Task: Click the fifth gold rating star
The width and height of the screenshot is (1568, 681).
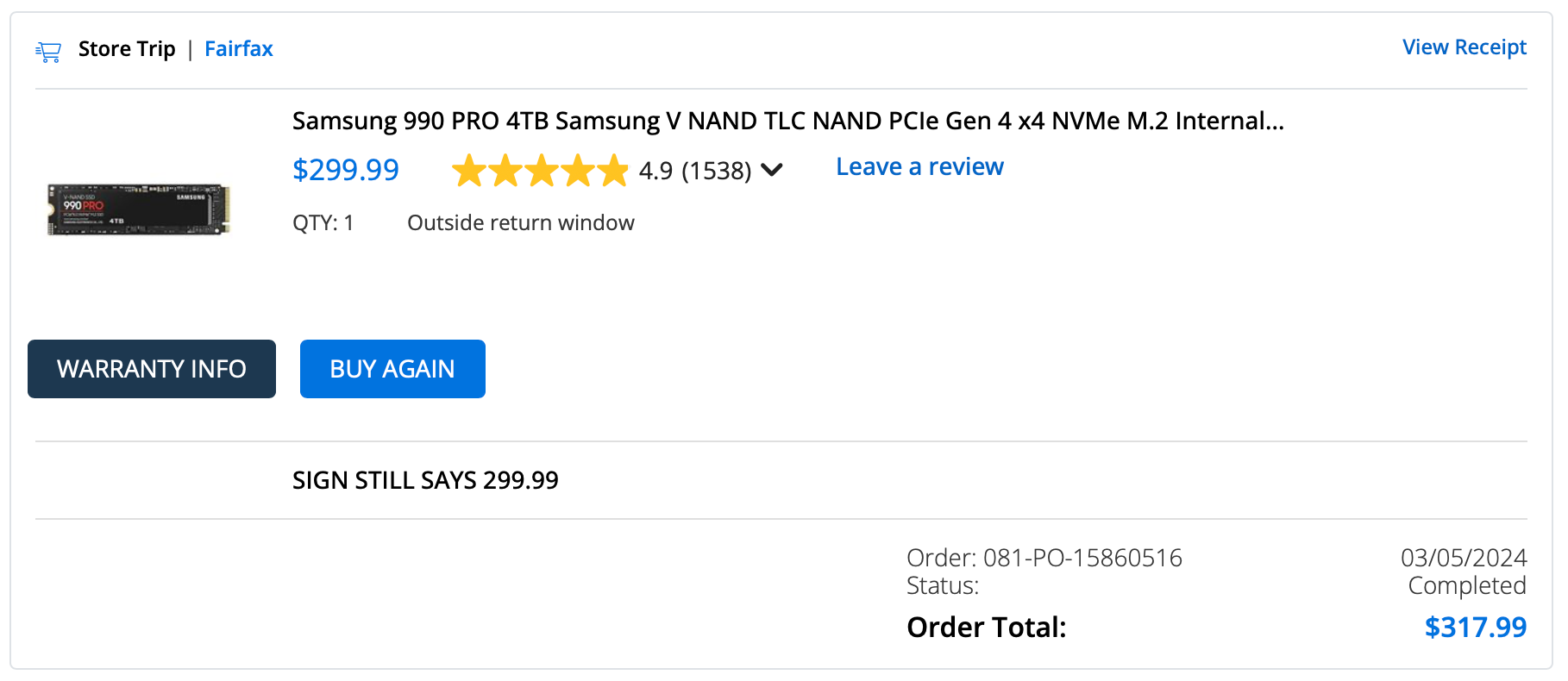Action: coord(613,171)
